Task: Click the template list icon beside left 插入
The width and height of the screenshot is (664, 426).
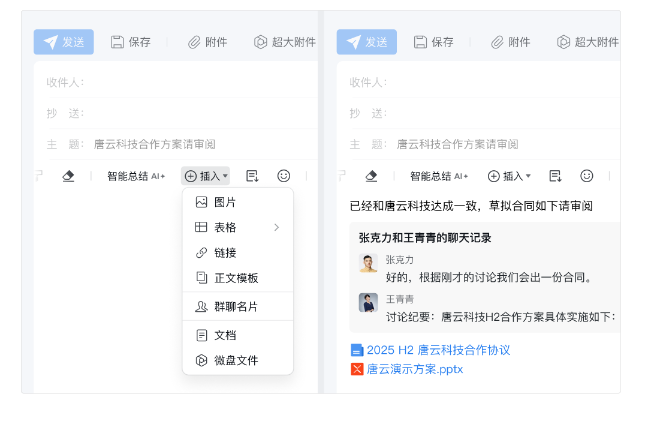Action: [252, 176]
